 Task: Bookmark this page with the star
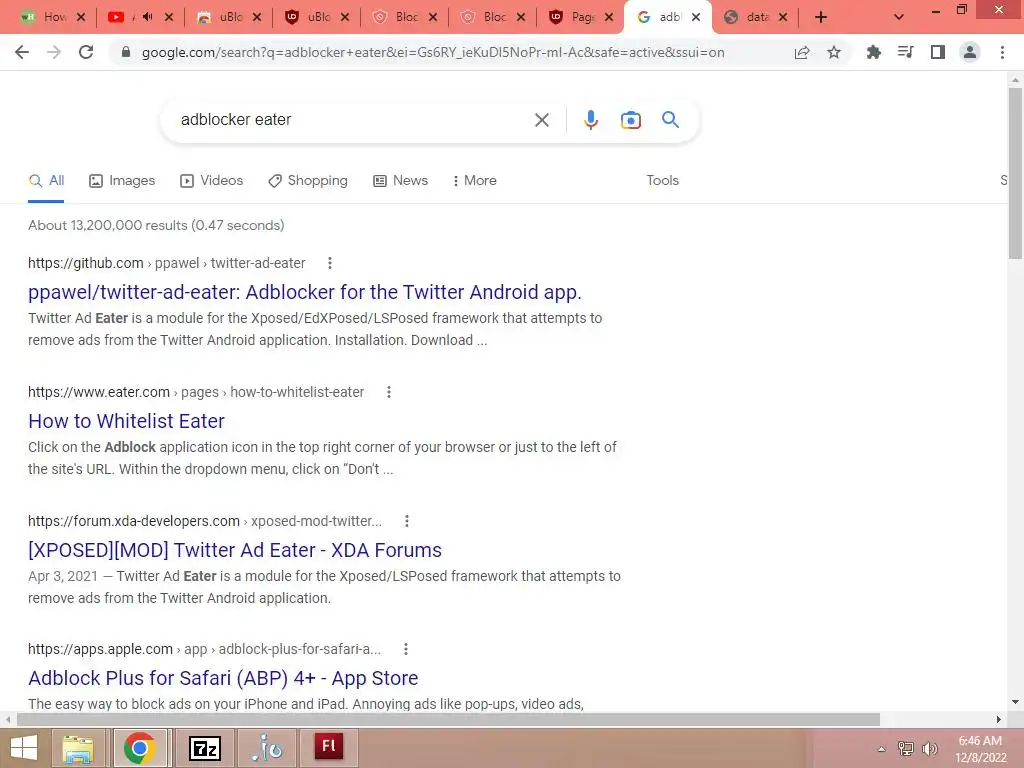click(x=834, y=52)
